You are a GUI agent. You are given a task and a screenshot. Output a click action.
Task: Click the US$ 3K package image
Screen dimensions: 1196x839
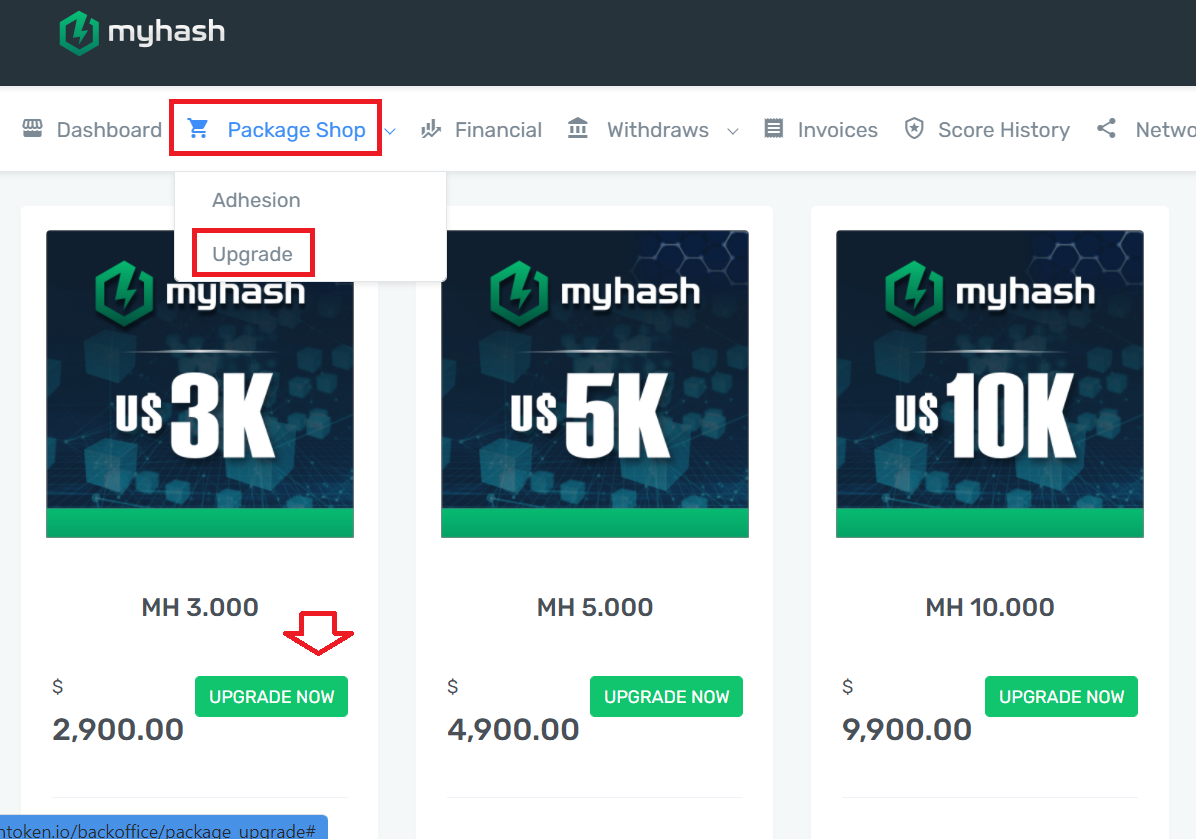point(200,384)
